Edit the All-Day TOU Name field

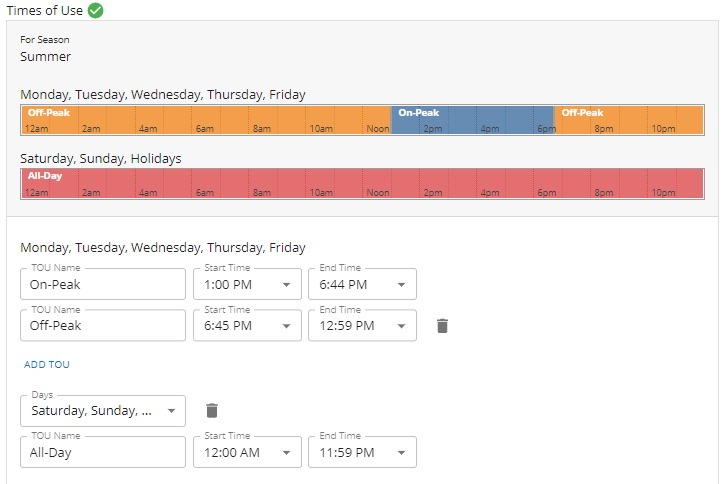click(103, 452)
